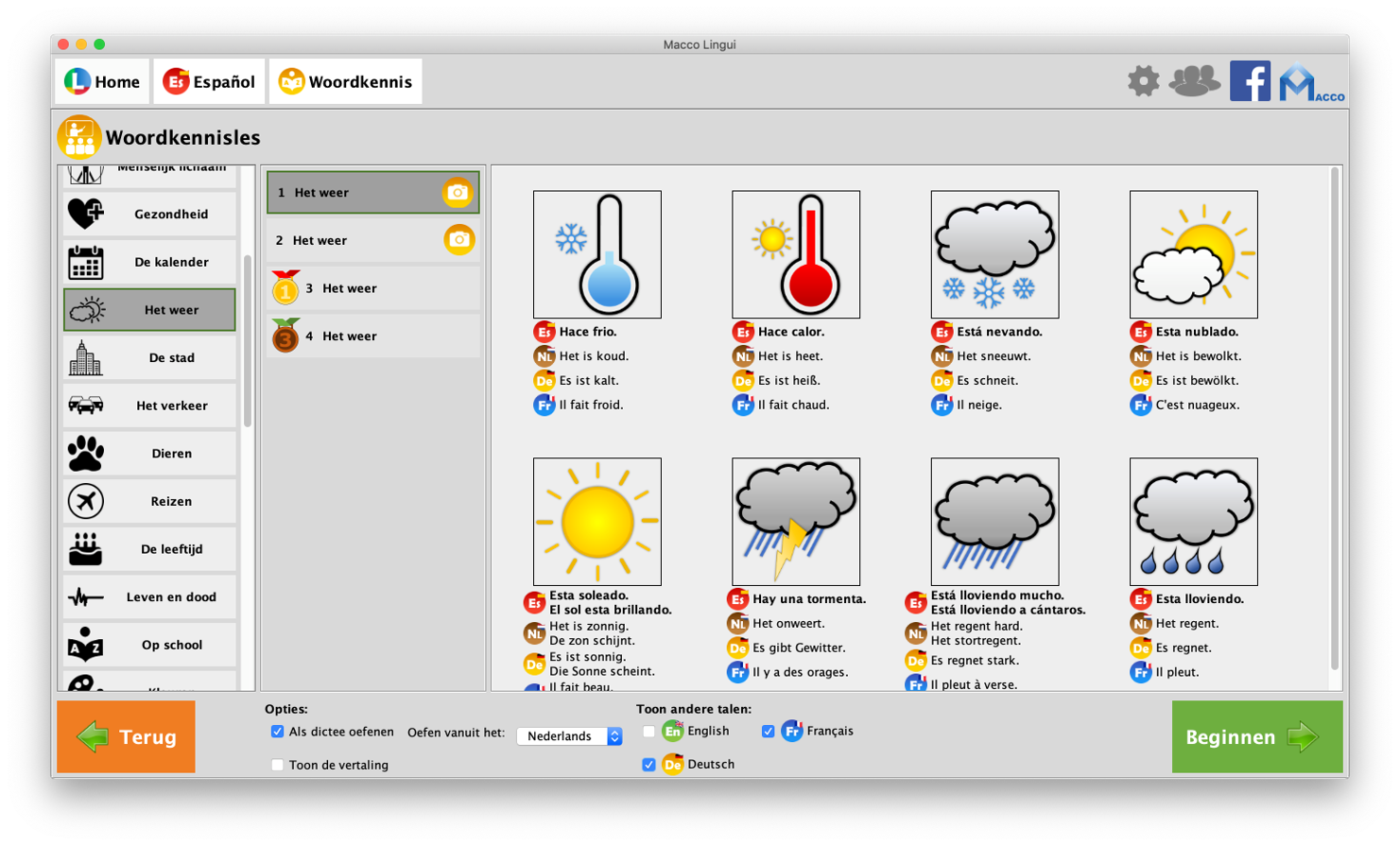The width and height of the screenshot is (1400, 846).
Task: Open the Nederlands language dropdown
Action: coord(569,736)
